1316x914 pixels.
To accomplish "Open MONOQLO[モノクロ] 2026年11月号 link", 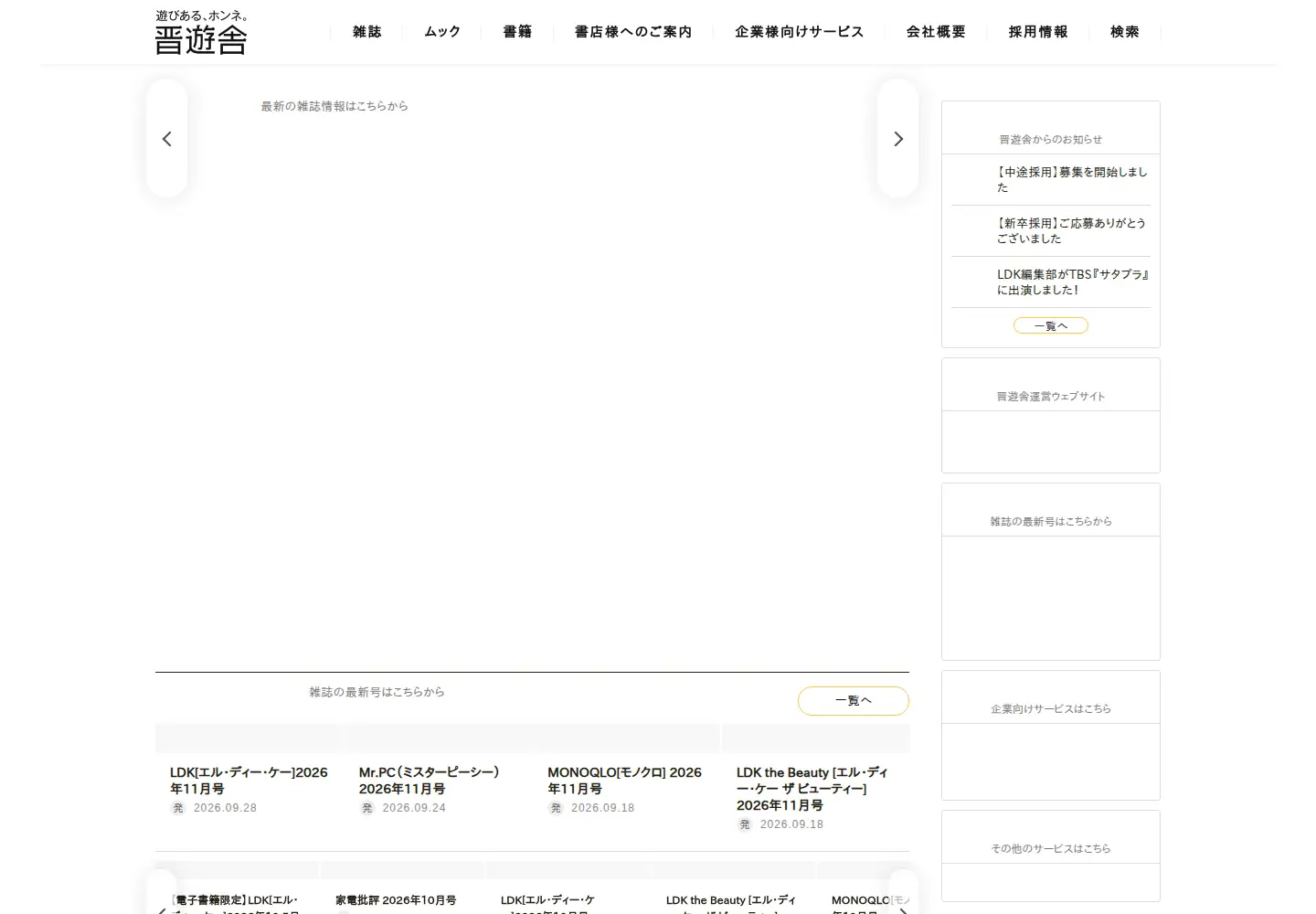I will click(625, 781).
